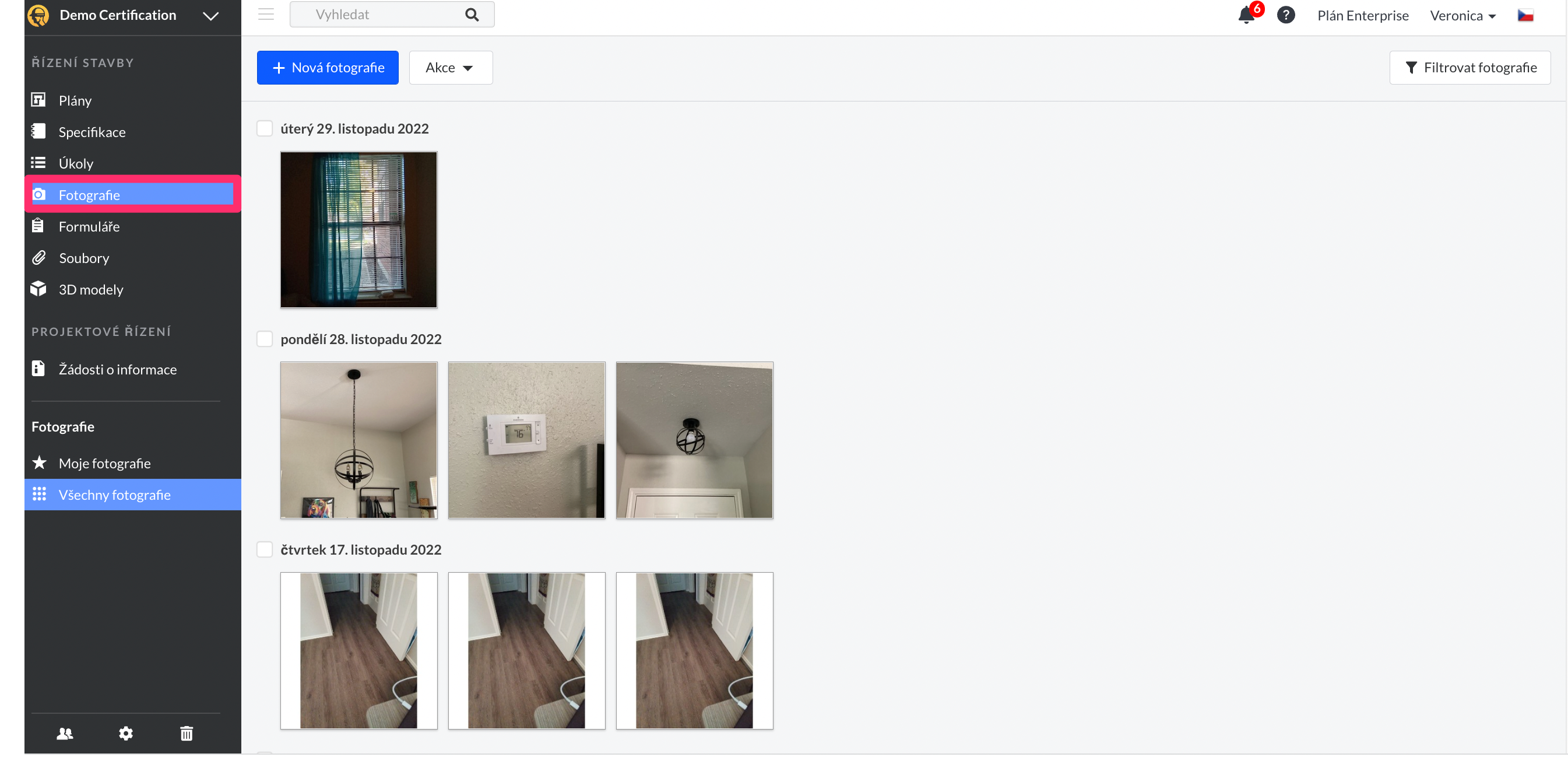Show Moje fotografie list
Viewport: 1568px width, 757px height.
(105, 464)
